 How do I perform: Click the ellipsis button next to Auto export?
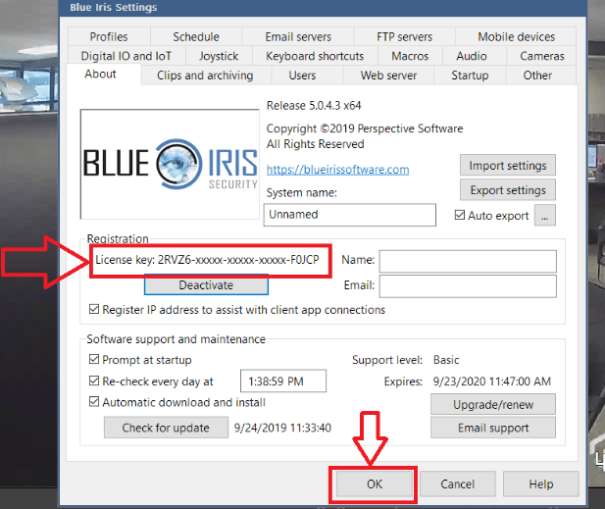click(545, 215)
